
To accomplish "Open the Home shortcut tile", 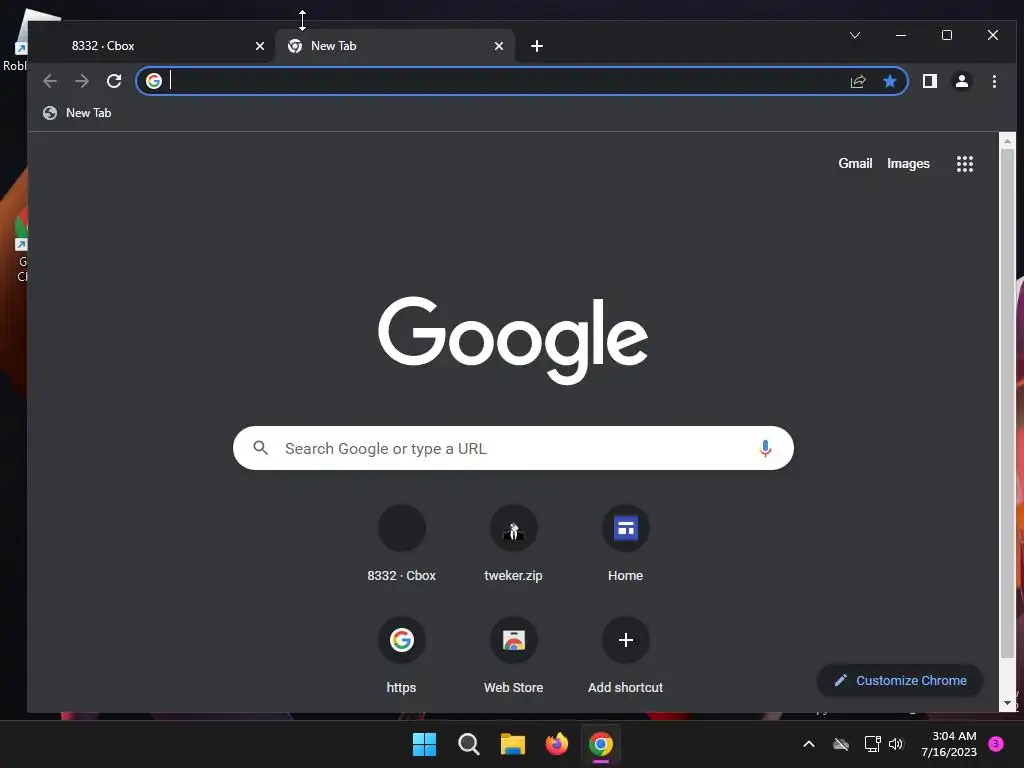I will point(625,543).
